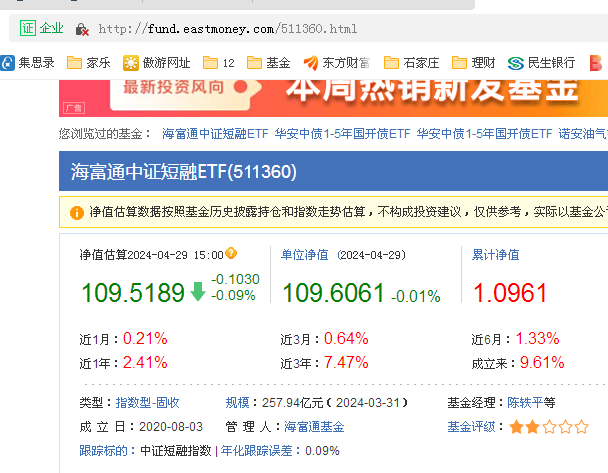This screenshot has height=473, width=608.
Task: Click the cumulative value 1.0961
Action: click(510, 292)
